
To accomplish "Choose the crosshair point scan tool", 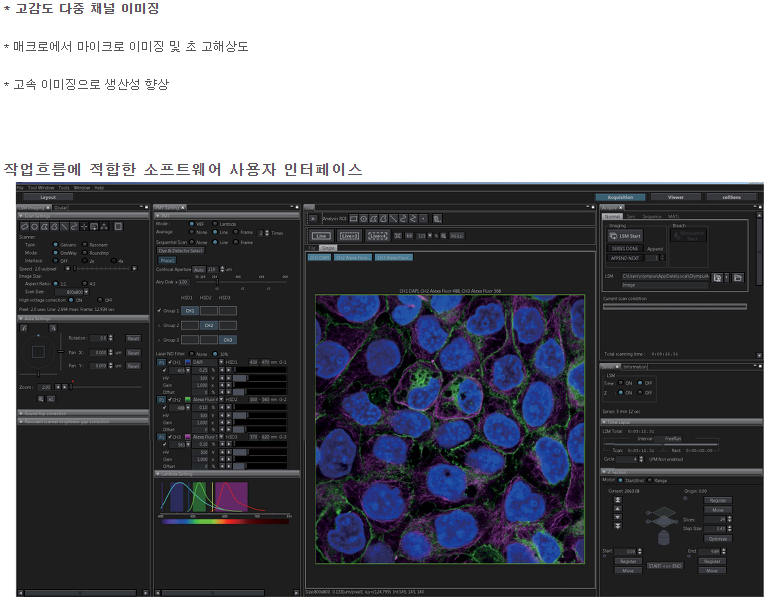I will [82, 226].
